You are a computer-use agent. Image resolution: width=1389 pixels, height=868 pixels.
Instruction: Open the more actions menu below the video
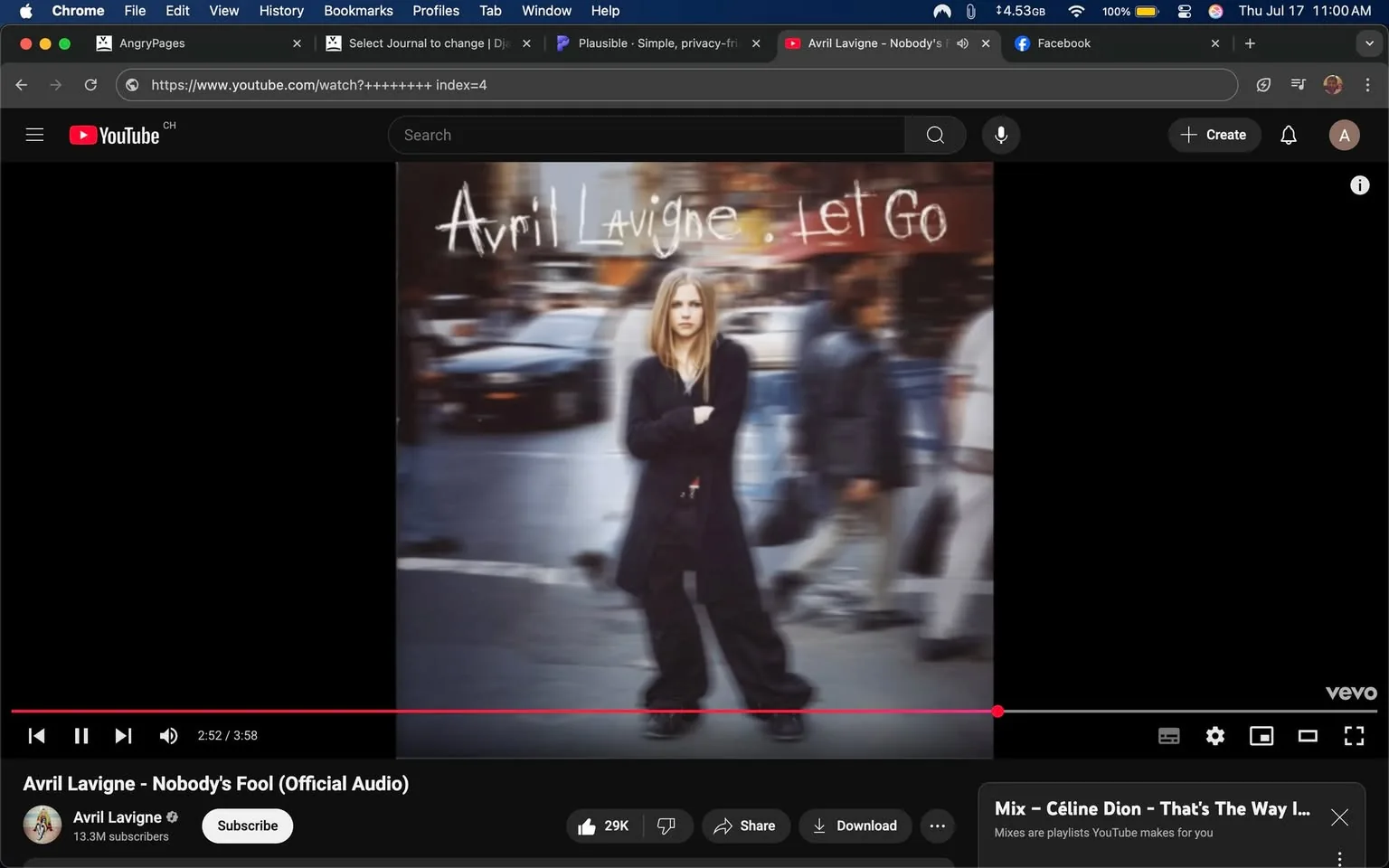pyautogui.click(x=937, y=826)
